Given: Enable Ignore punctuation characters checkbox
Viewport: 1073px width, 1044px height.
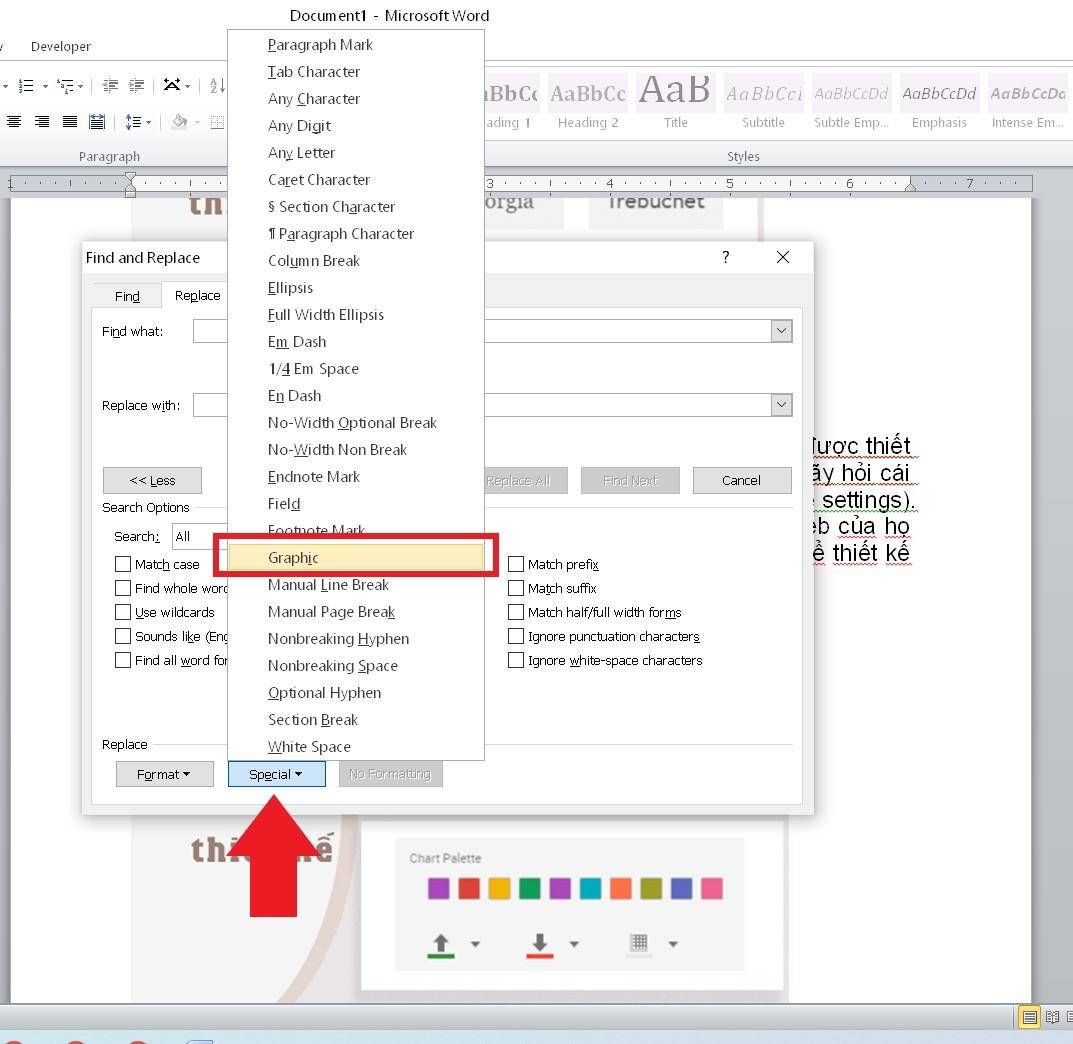Looking at the screenshot, I should (x=516, y=636).
